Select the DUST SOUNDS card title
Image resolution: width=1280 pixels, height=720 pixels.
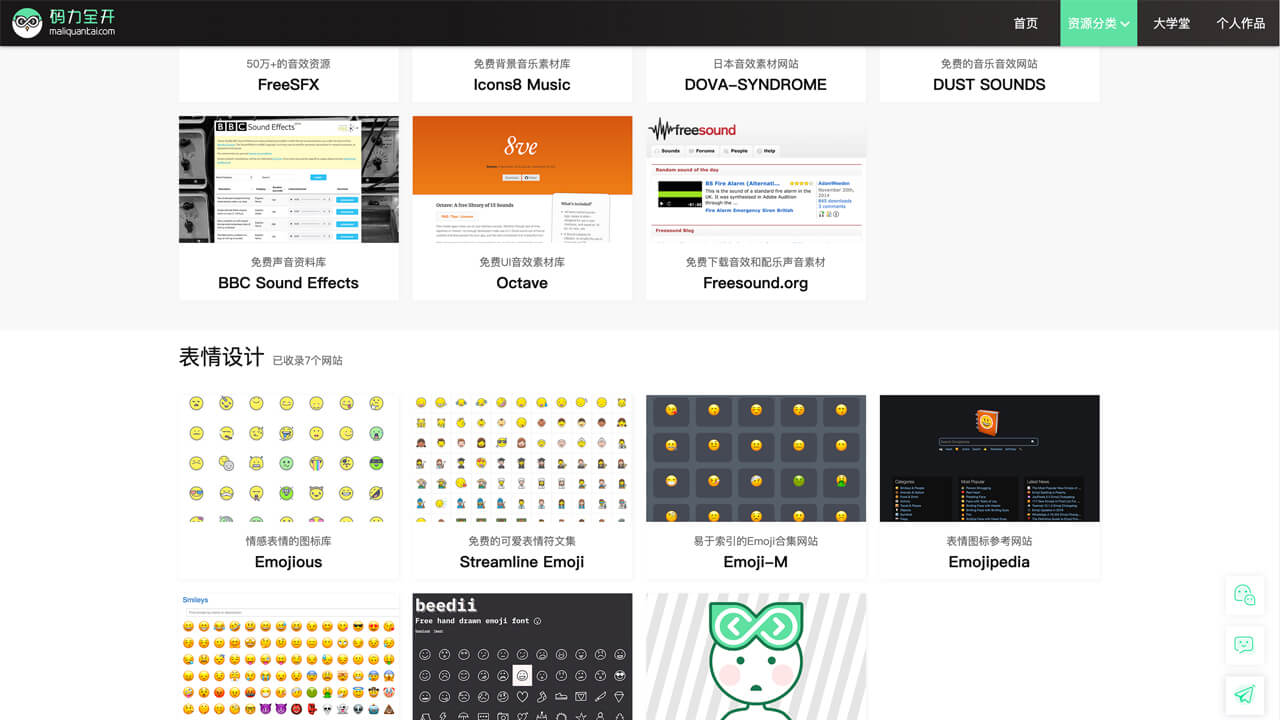(989, 85)
